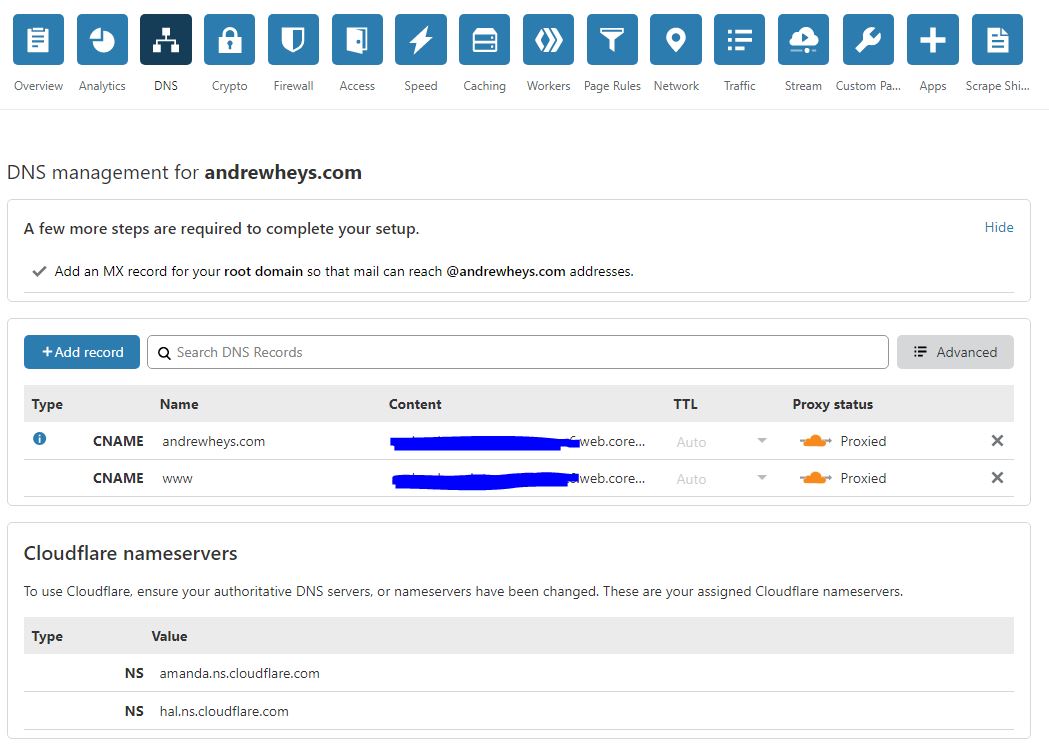Open TTL dropdown arrow for andrewheys.com record
The width and height of the screenshot is (1049, 748).
[x=761, y=440]
